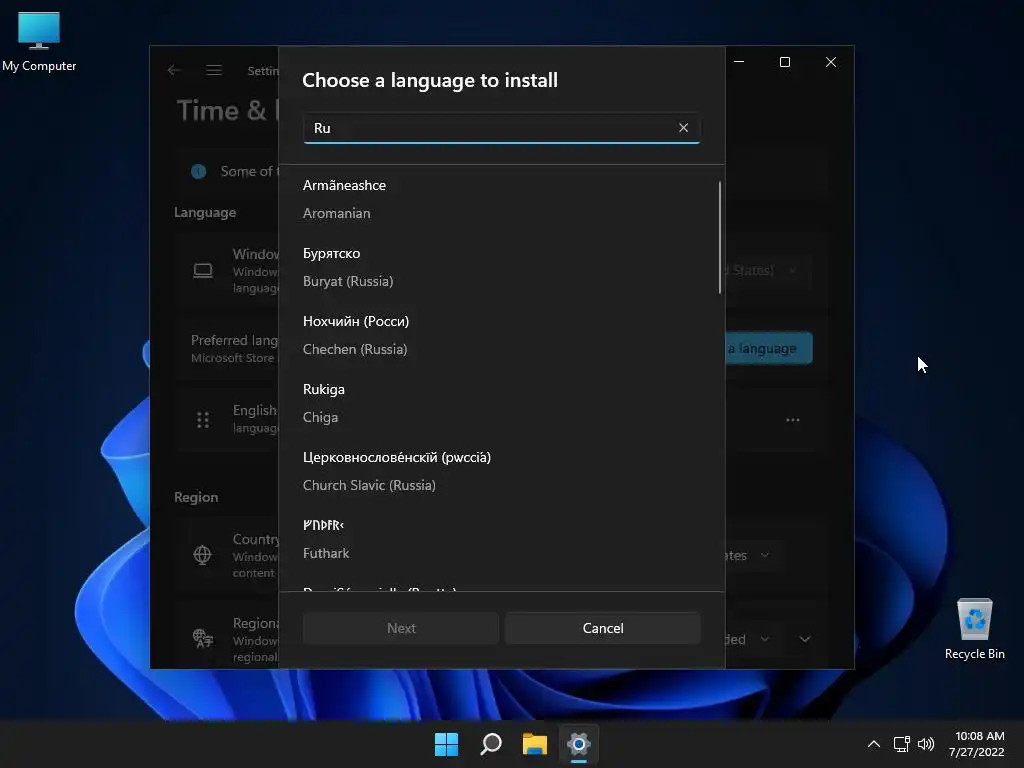Open the Windows Start menu
Viewport: 1024px width, 768px height.
point(447,744)
